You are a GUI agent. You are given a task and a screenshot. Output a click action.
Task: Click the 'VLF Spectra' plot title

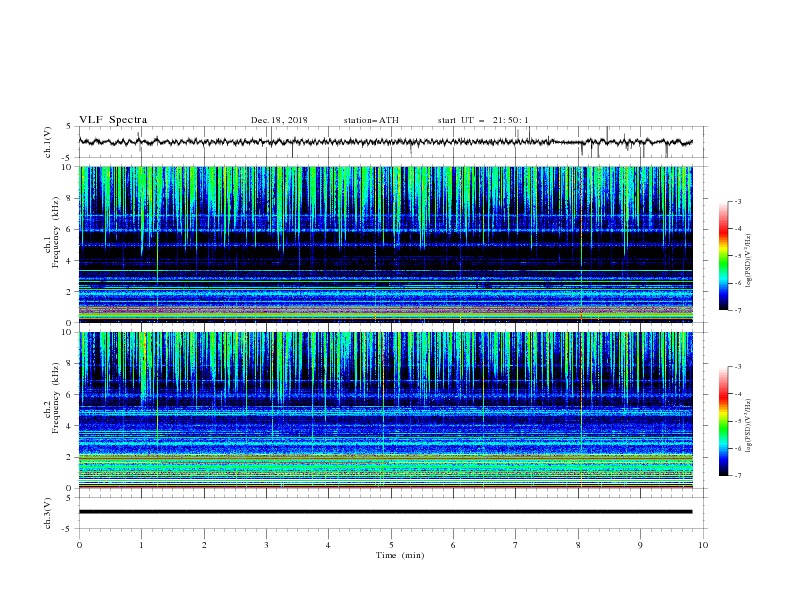tap(113, 120)
